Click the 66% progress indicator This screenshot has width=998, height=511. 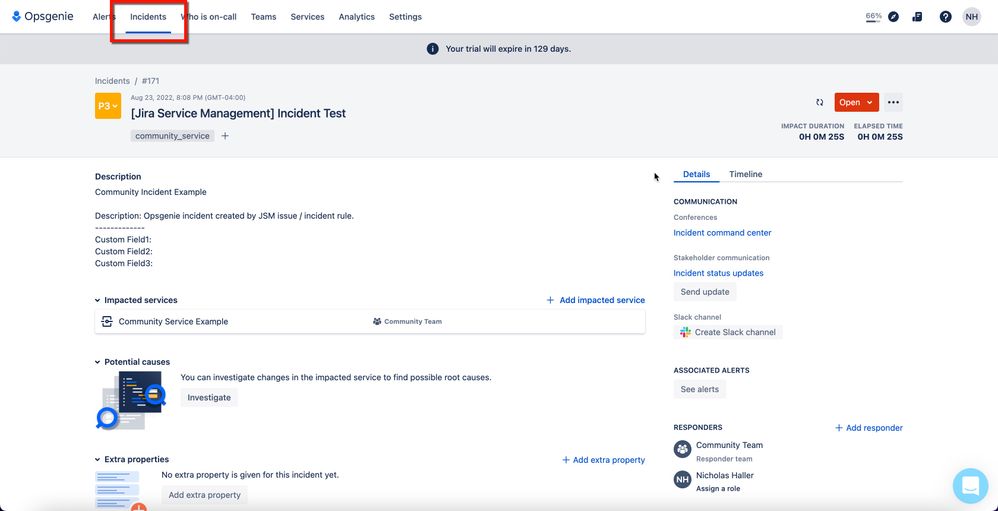pos(873,17)
